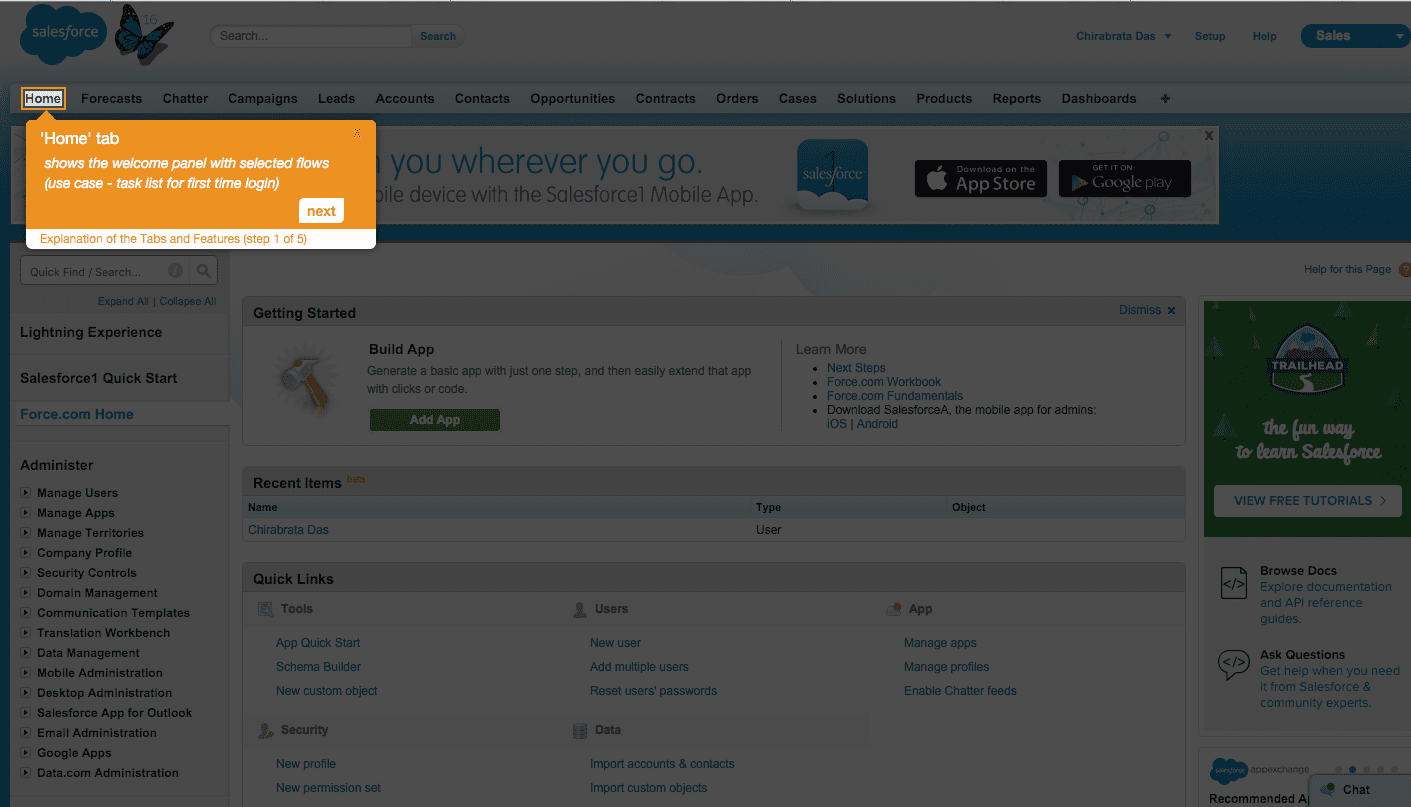Select second AppExchange carousel dot
The height and width of the screenshot is (807, 1411).
point(1353,770)
